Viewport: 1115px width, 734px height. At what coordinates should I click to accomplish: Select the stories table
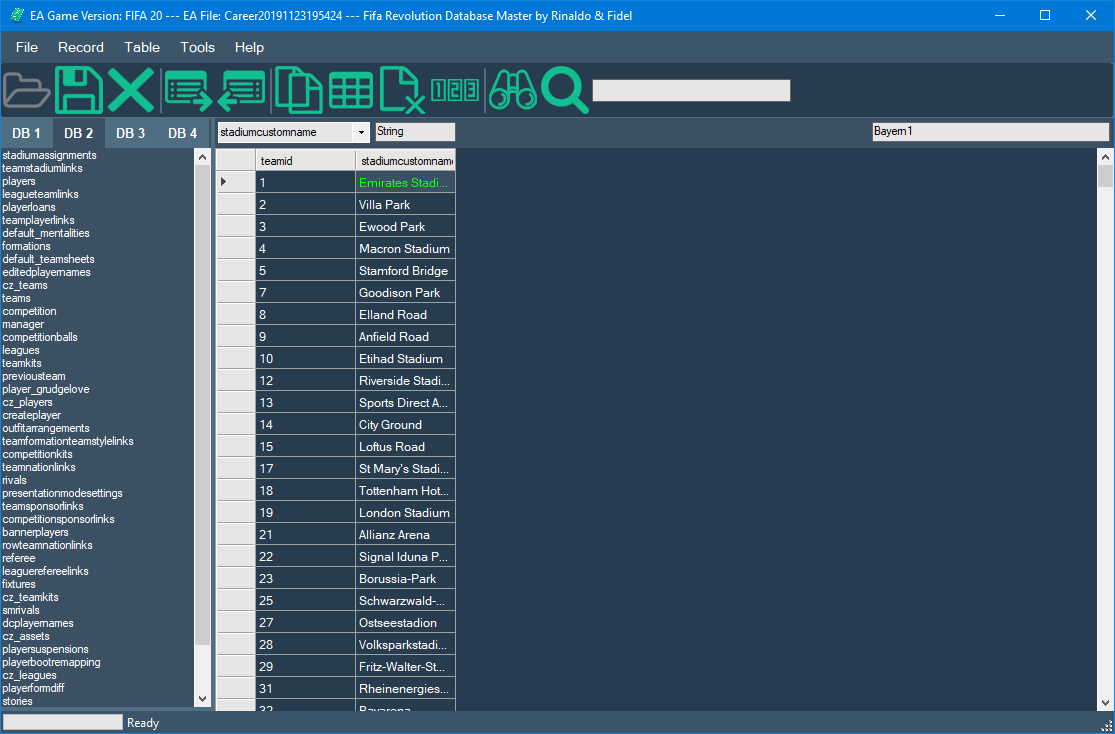point(18,701)
